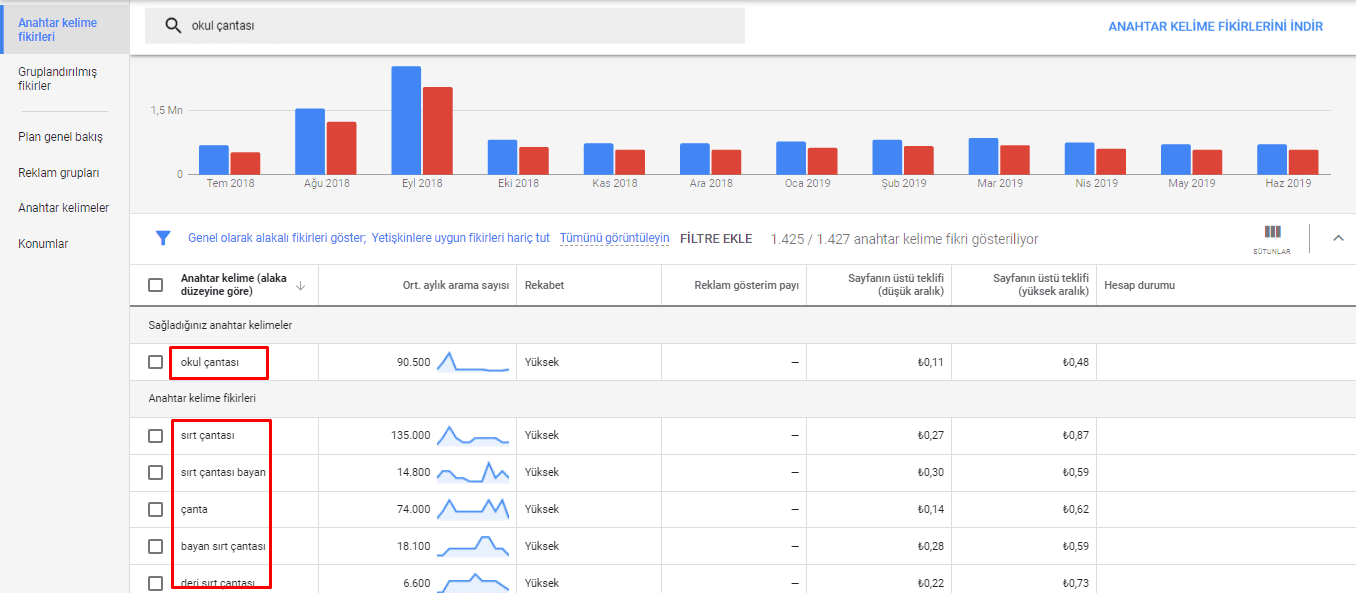Click FİLTRE EKLE button
Image resolution: width=1356 pixels, height=593 pixels.
pyautogui.click(x=716, y=239)
